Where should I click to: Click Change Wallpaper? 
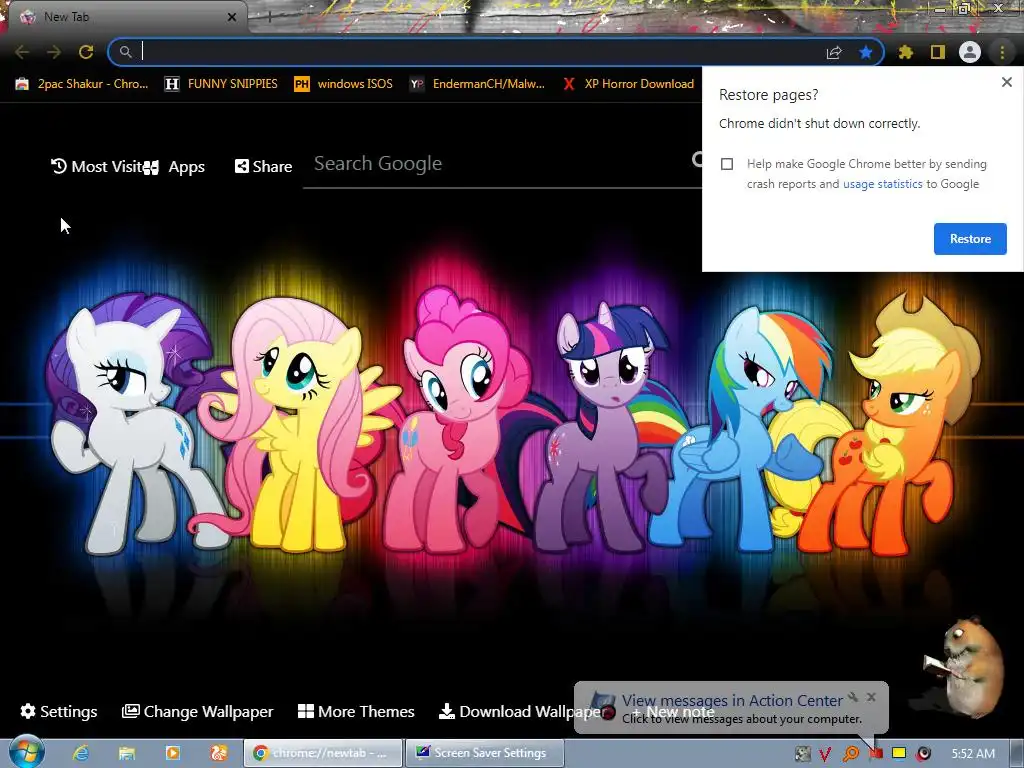click(198, 711)
